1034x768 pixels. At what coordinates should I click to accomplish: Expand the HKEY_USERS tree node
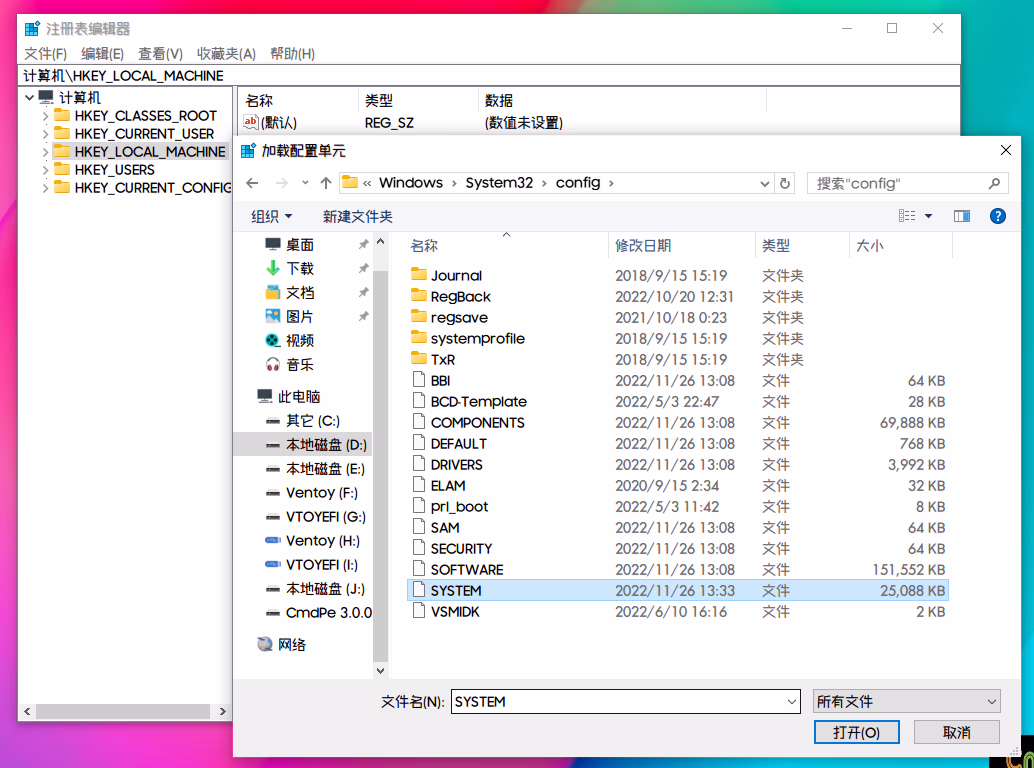click(x=45, y=170)
